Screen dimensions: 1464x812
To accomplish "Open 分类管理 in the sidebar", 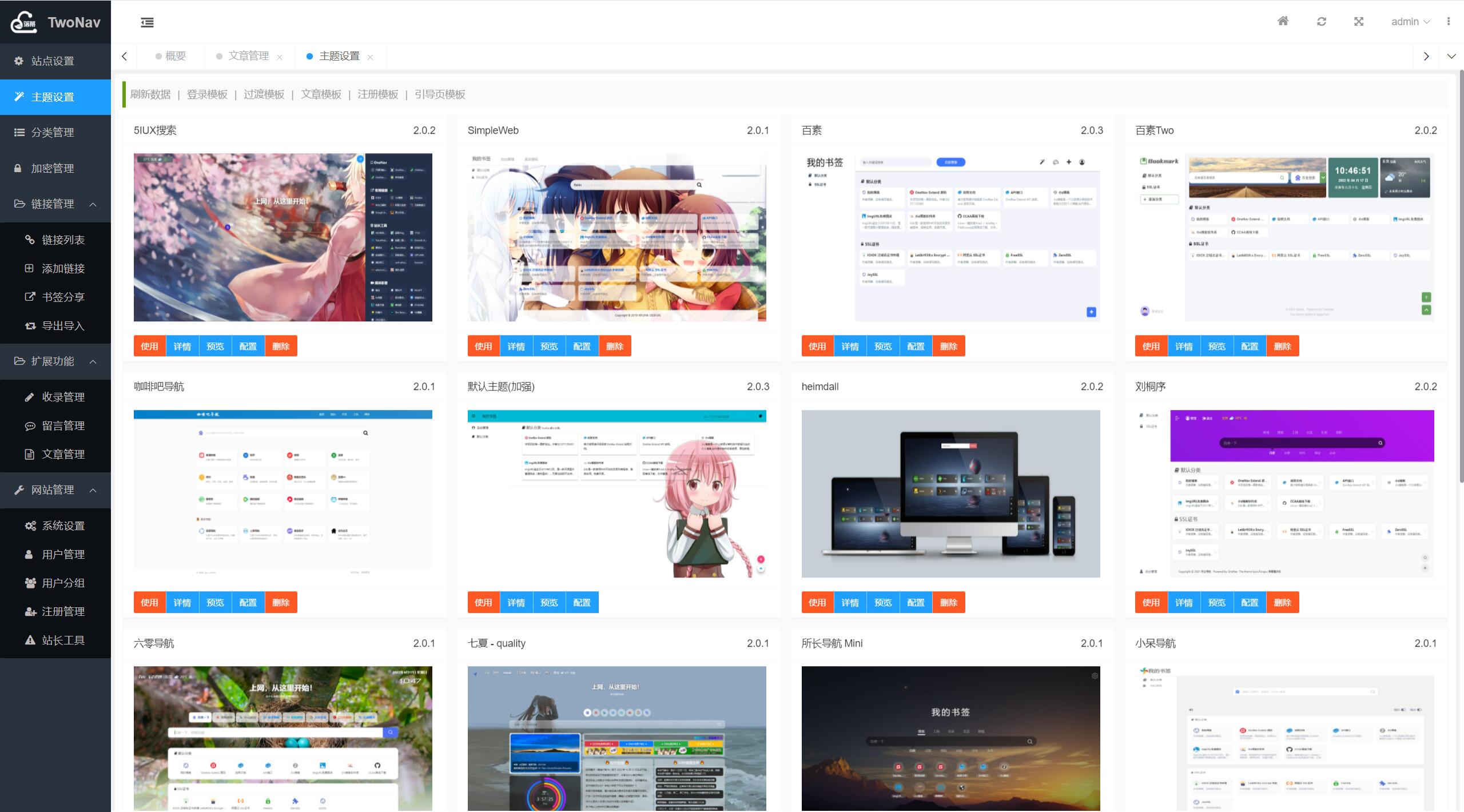I will [55, 132].
